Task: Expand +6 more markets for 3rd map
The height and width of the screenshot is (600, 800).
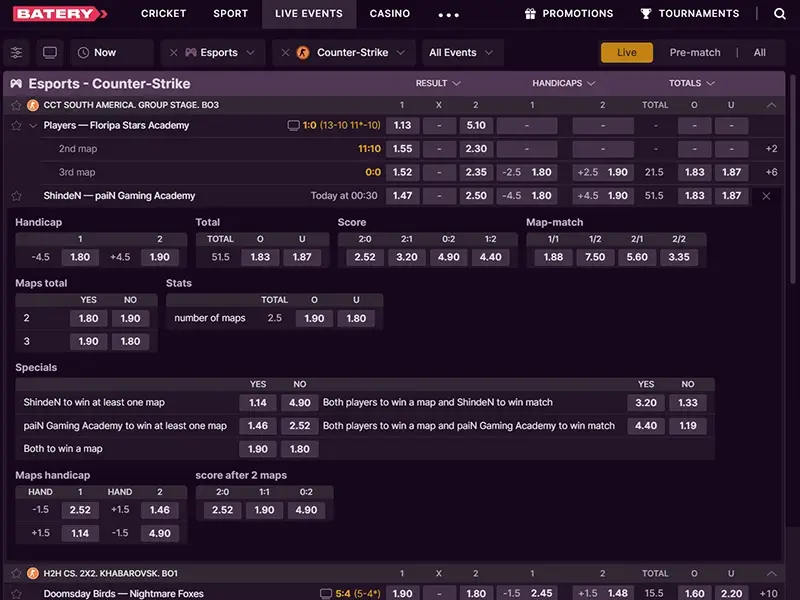Action: (771, 172)
